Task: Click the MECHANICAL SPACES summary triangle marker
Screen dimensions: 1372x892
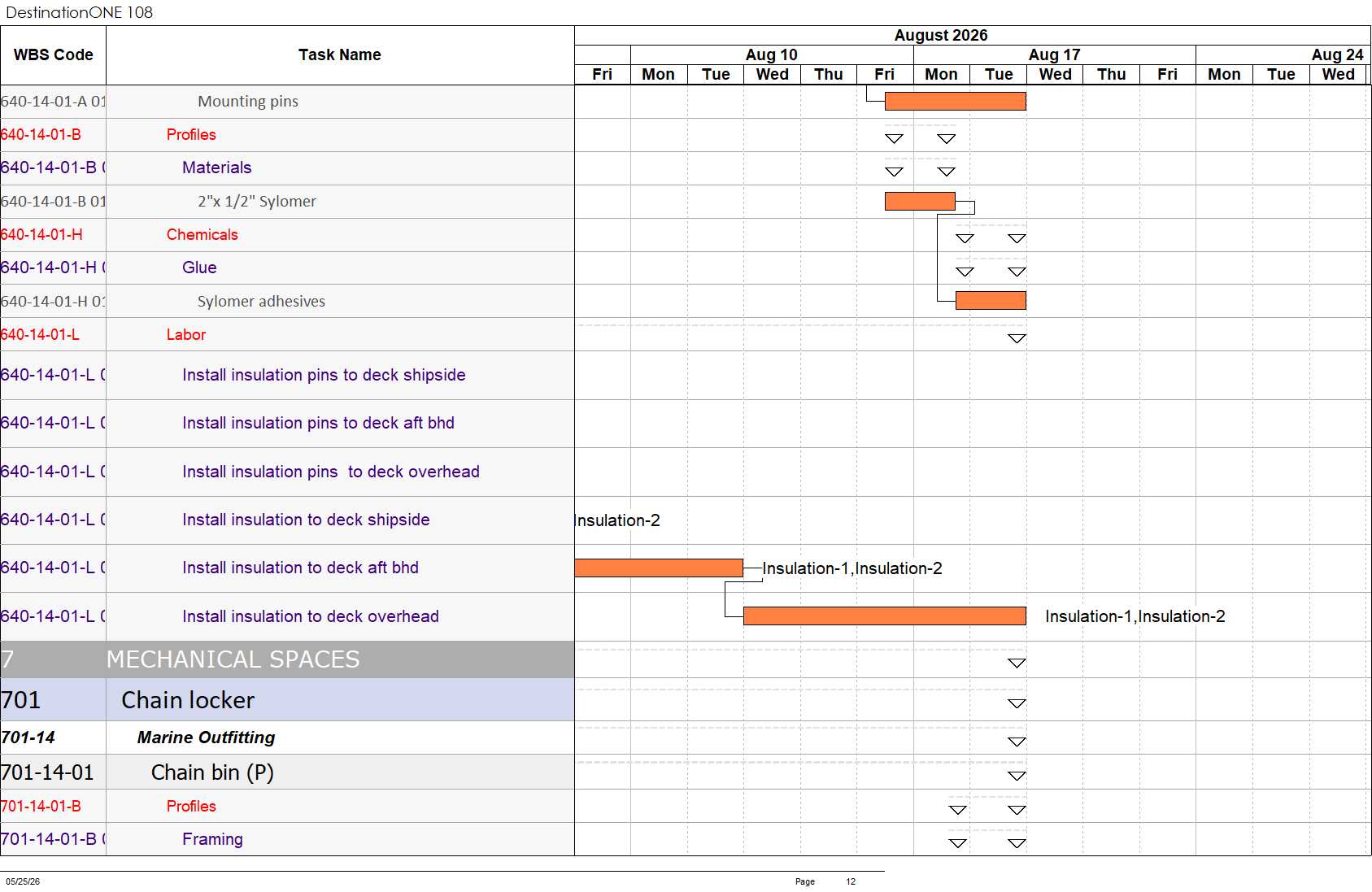Action: 1017,663
